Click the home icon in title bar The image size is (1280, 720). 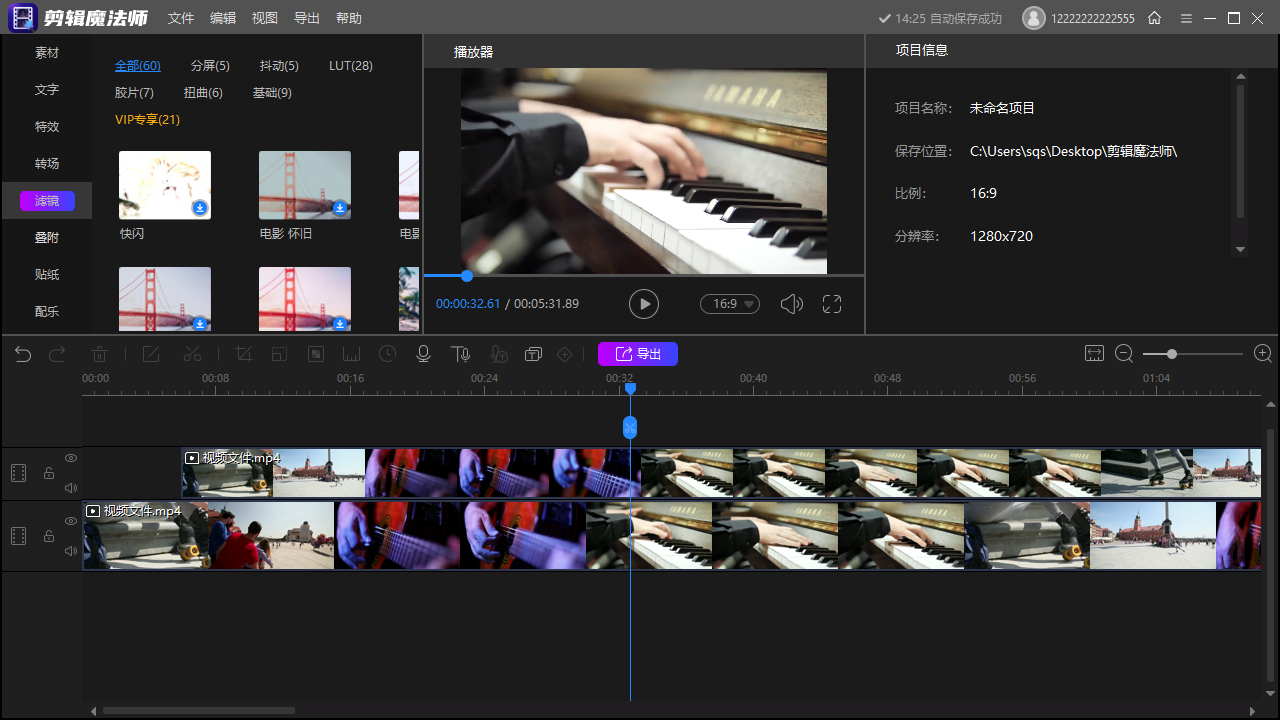[x=1154, y=18]
